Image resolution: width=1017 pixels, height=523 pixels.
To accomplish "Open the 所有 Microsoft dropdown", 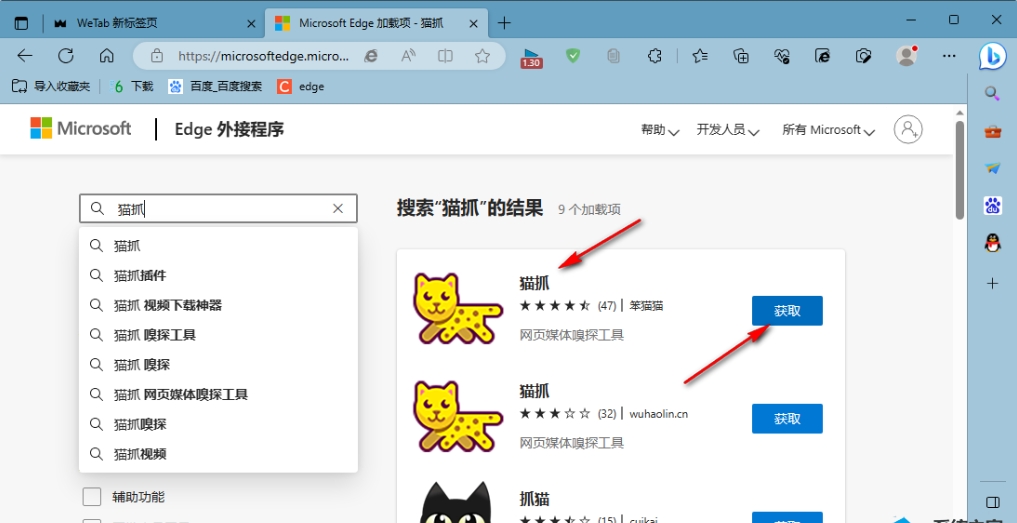I will (828, 130).
